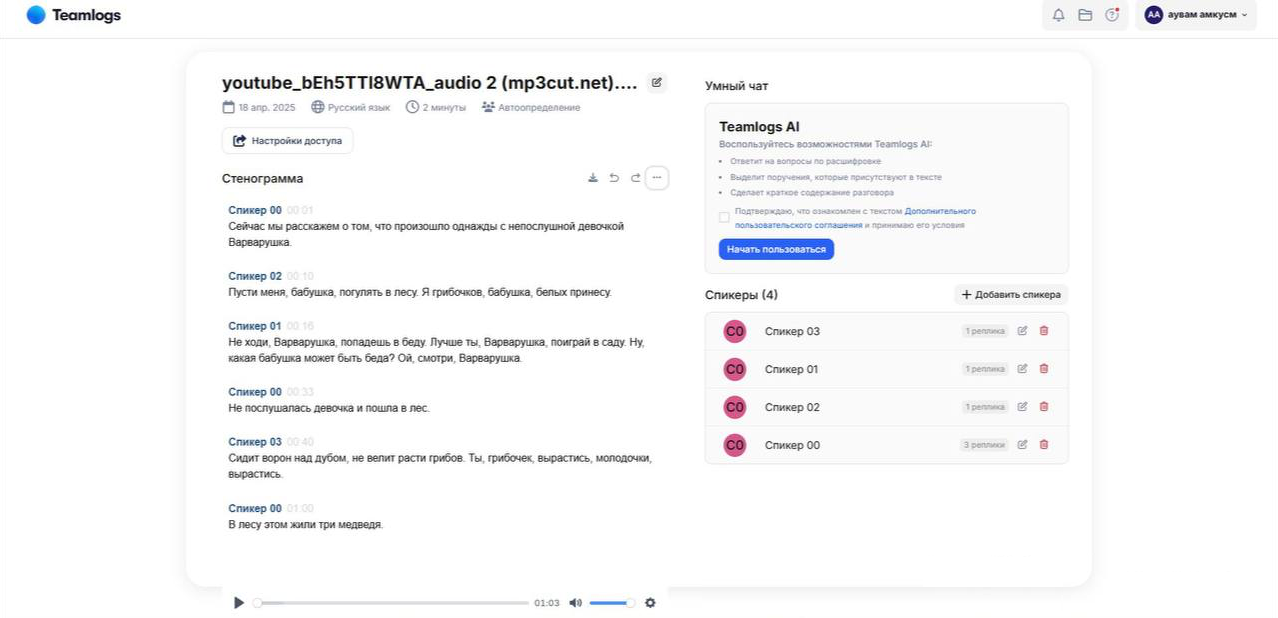Click text 'Не послушалась девочка и пошла в лес.'

pyautogui.click(x=329, y=408)
